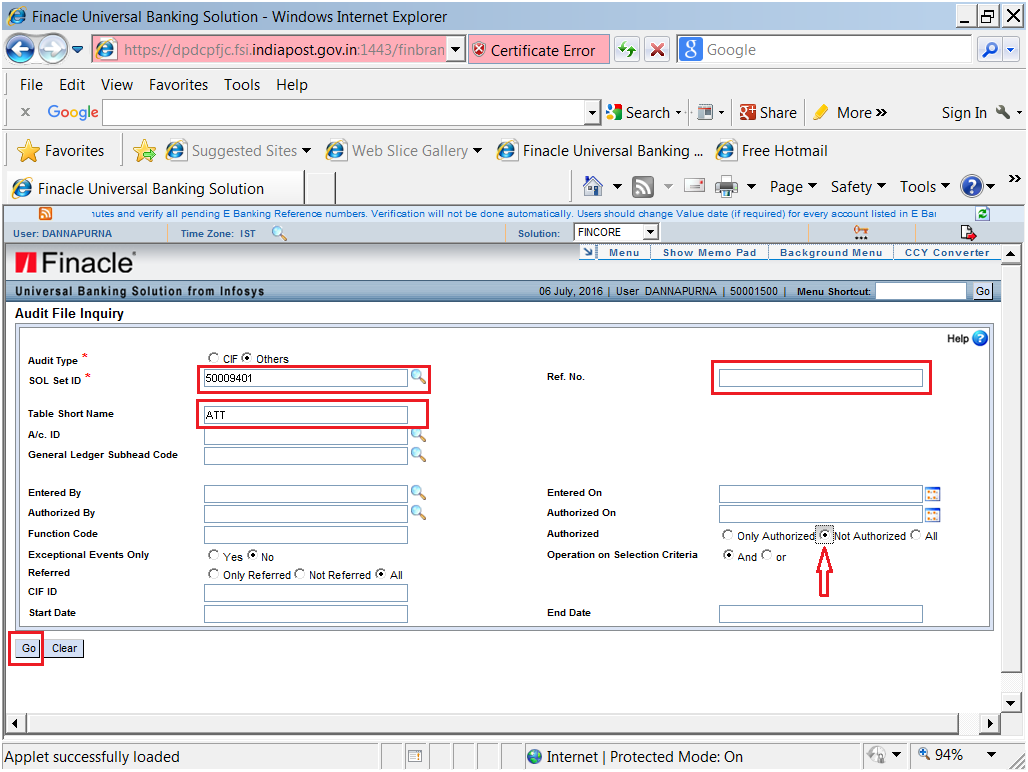This screenshot has width=1028, height=772.
Task: Click the sign-out icon near the Solution bar
Action: coord(967,231)
